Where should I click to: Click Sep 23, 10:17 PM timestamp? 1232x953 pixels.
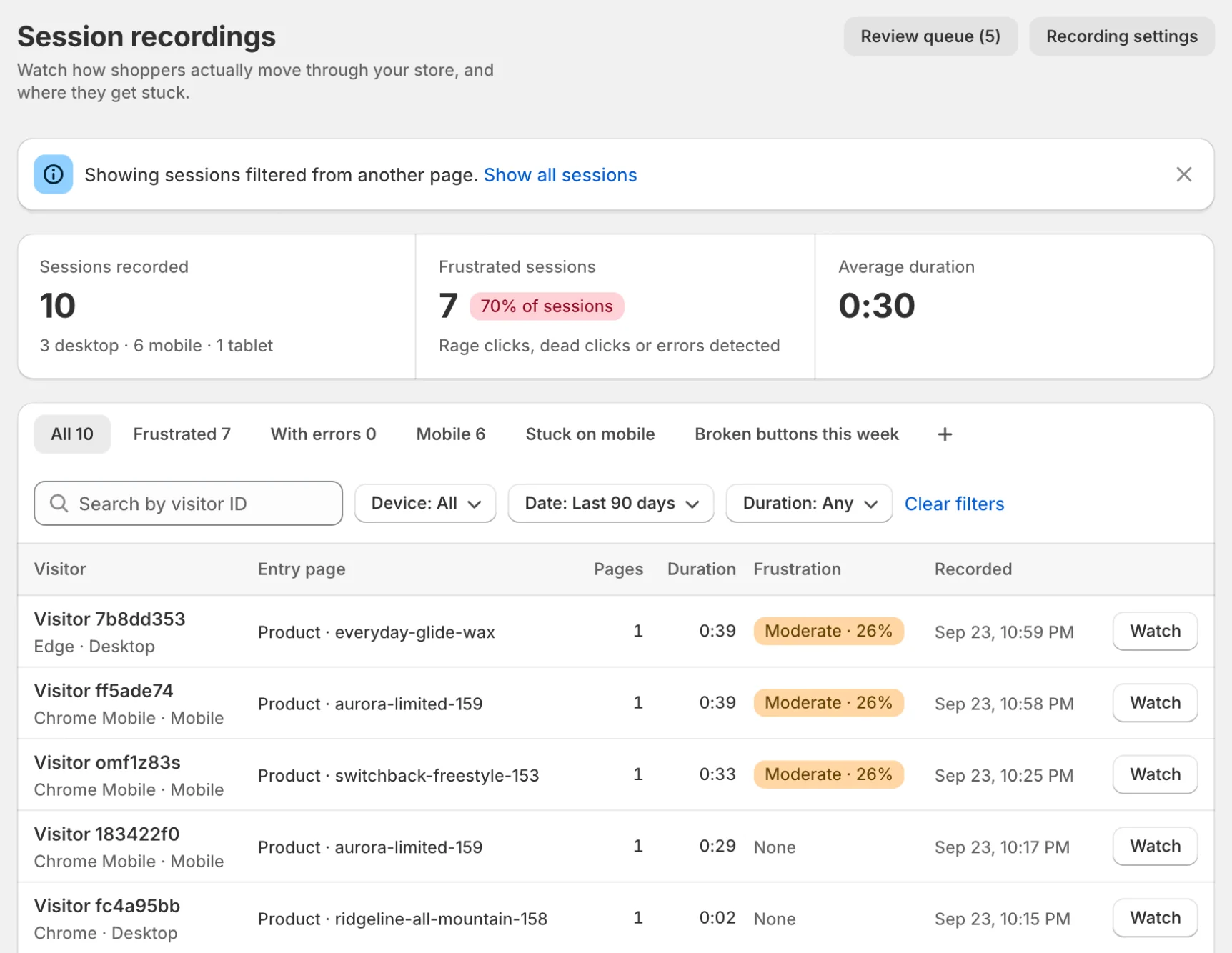1002,847
